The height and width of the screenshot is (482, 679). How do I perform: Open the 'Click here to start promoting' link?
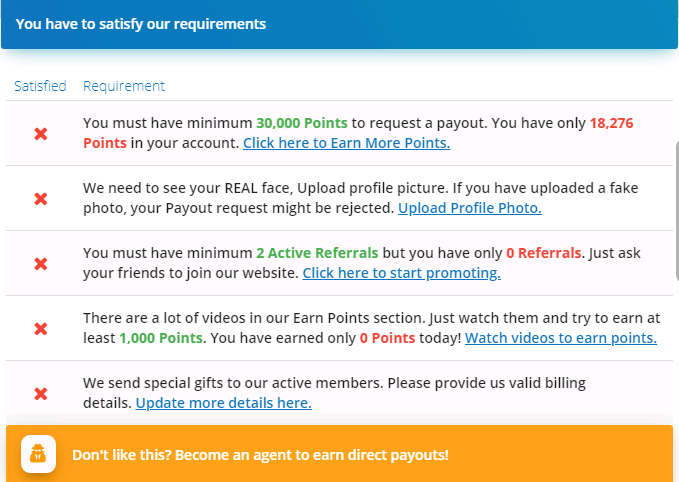[401, 273]
